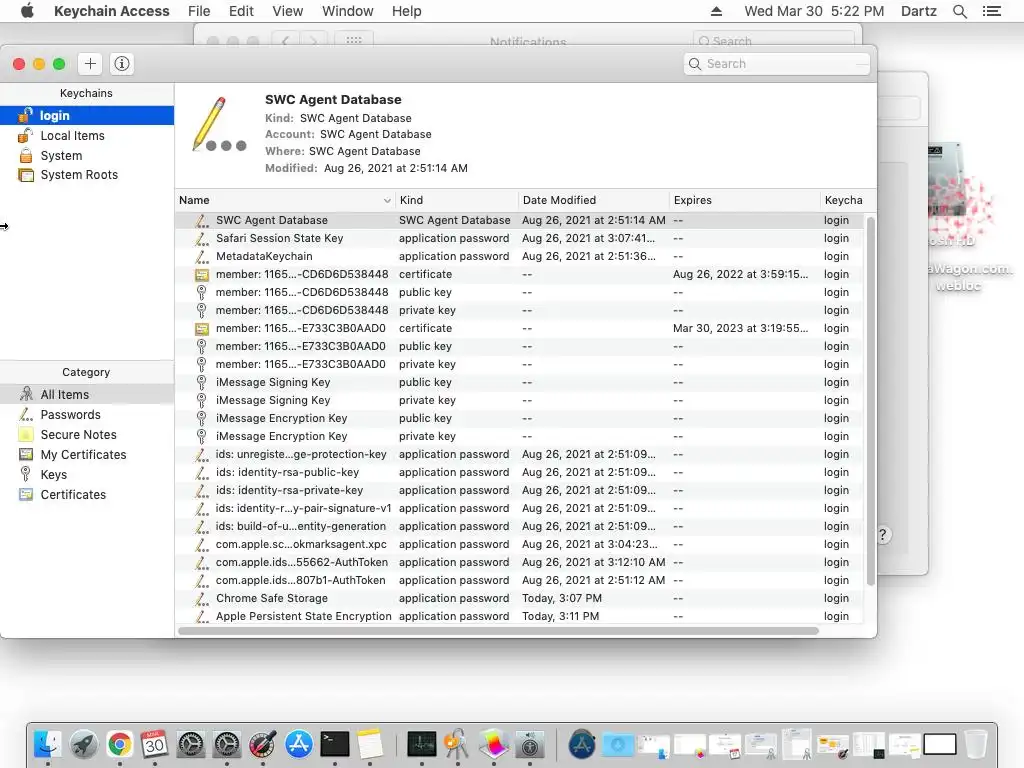Select the Apple Persistent State Encryption row
This screenshot has width=1024, height=768.
pos(519,616)
